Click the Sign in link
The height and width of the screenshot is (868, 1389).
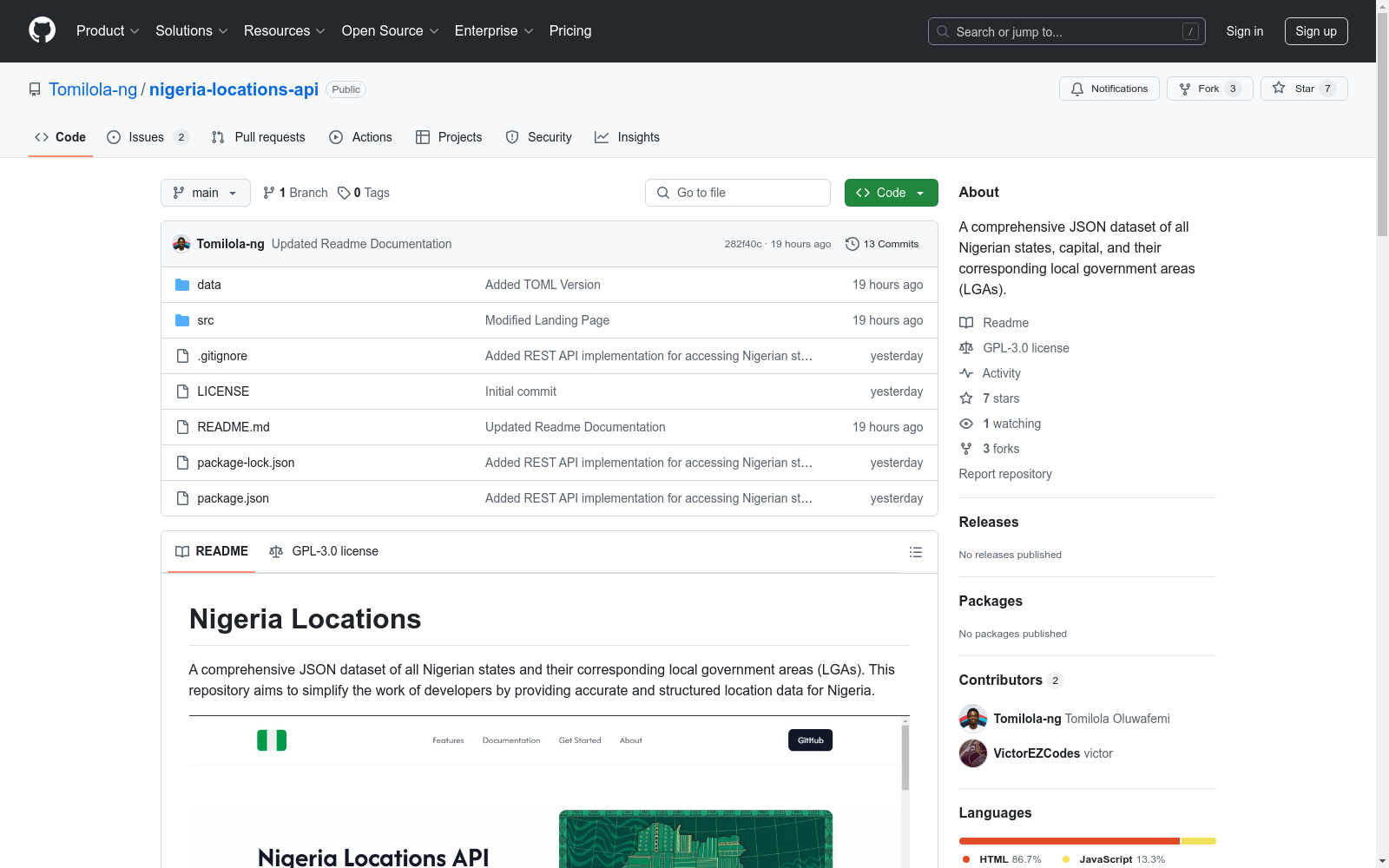[1245, 31]
